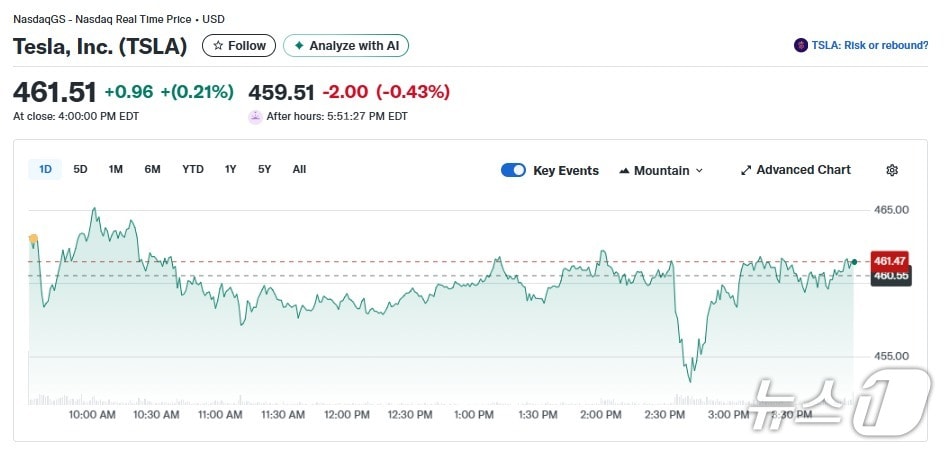This screenshot has height=450, width=945.
Task: Click the 461.47 red price label
Action: (889, 260)
